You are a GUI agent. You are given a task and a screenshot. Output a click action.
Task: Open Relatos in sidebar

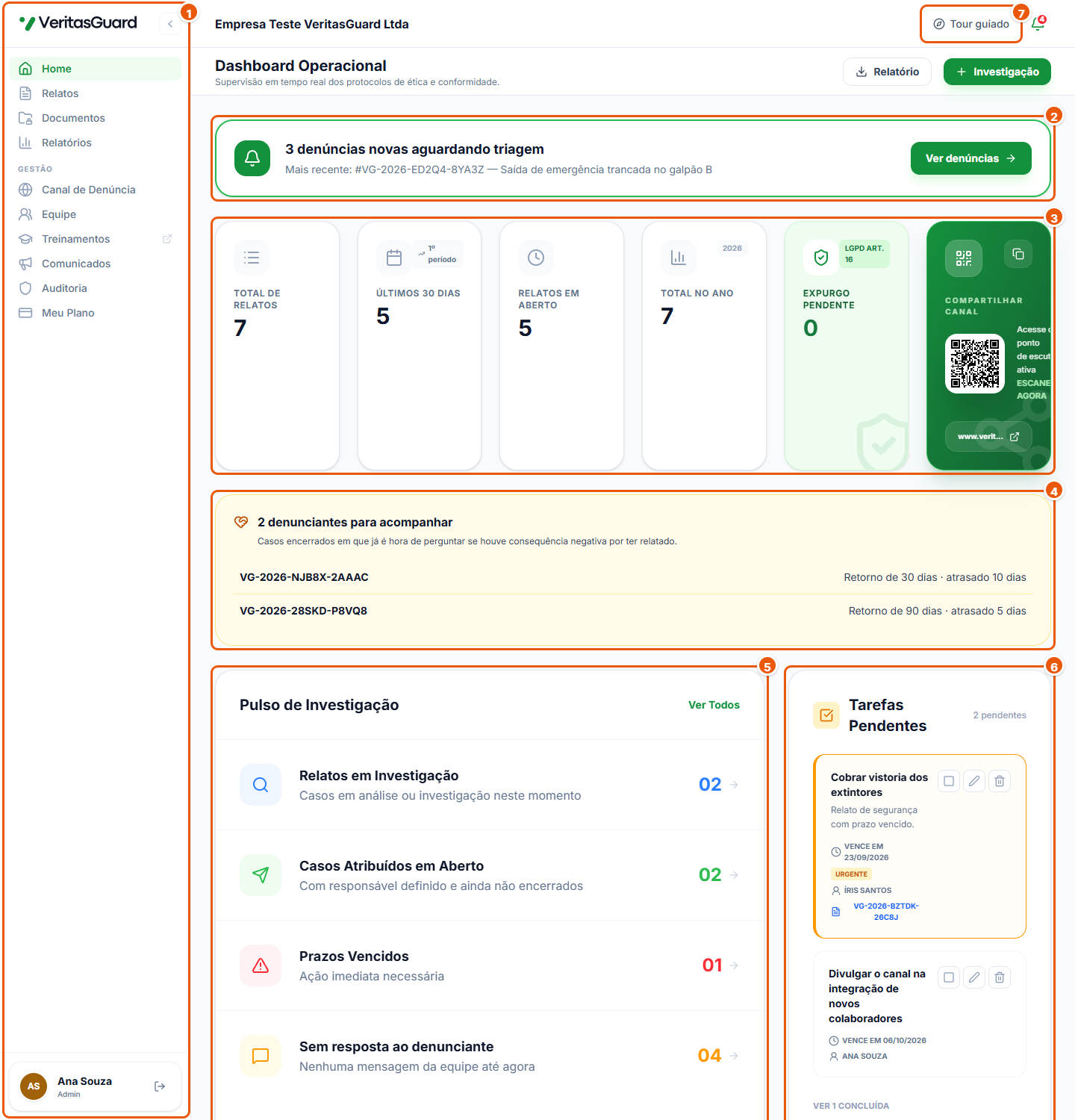click(95, 93)
